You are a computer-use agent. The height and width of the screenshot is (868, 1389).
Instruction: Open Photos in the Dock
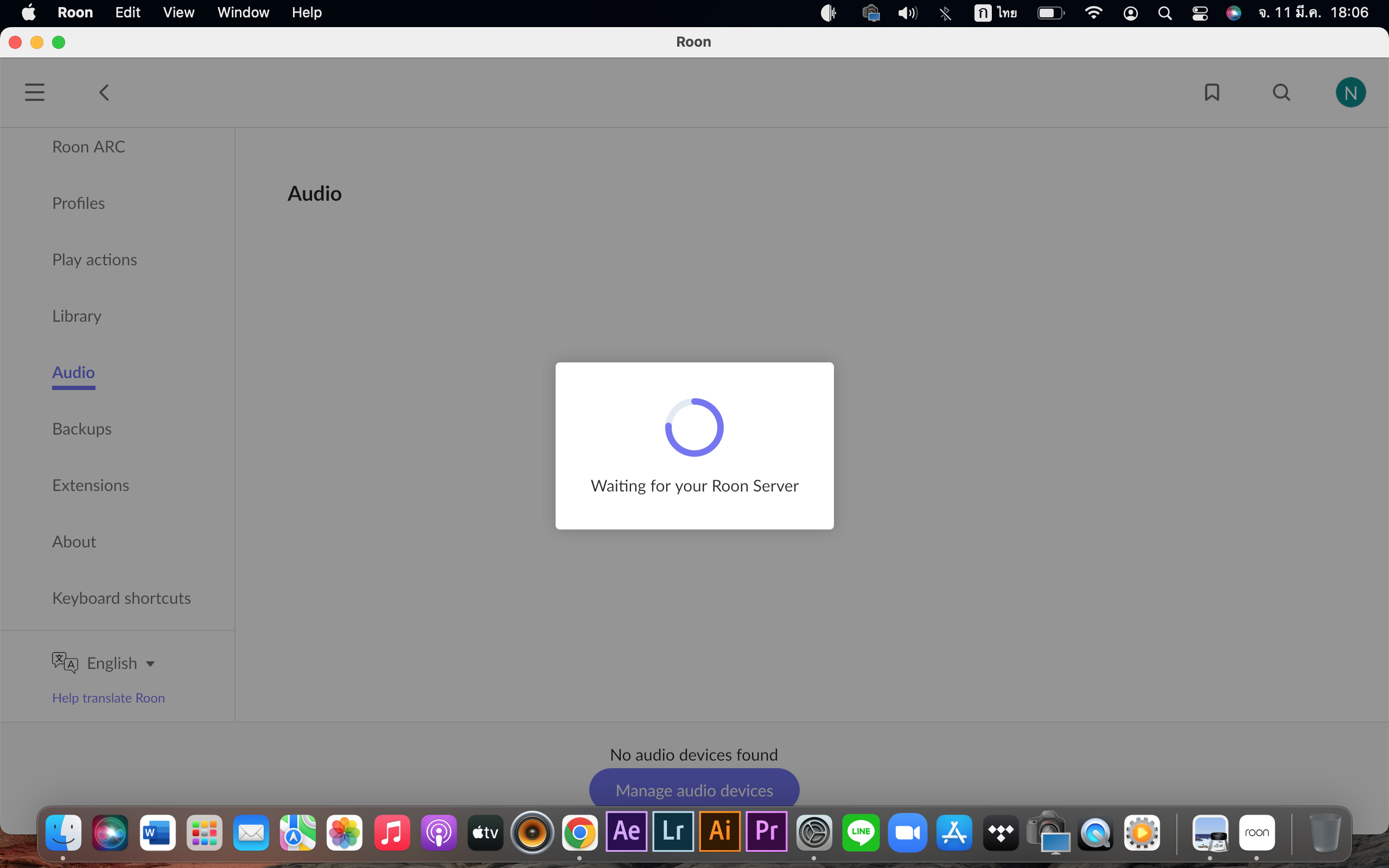345,832
